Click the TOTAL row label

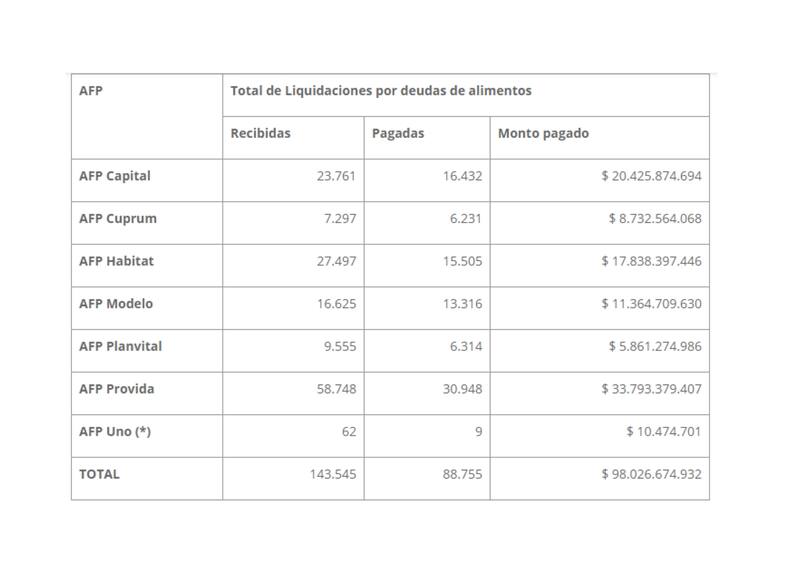(x=99, y=474)
